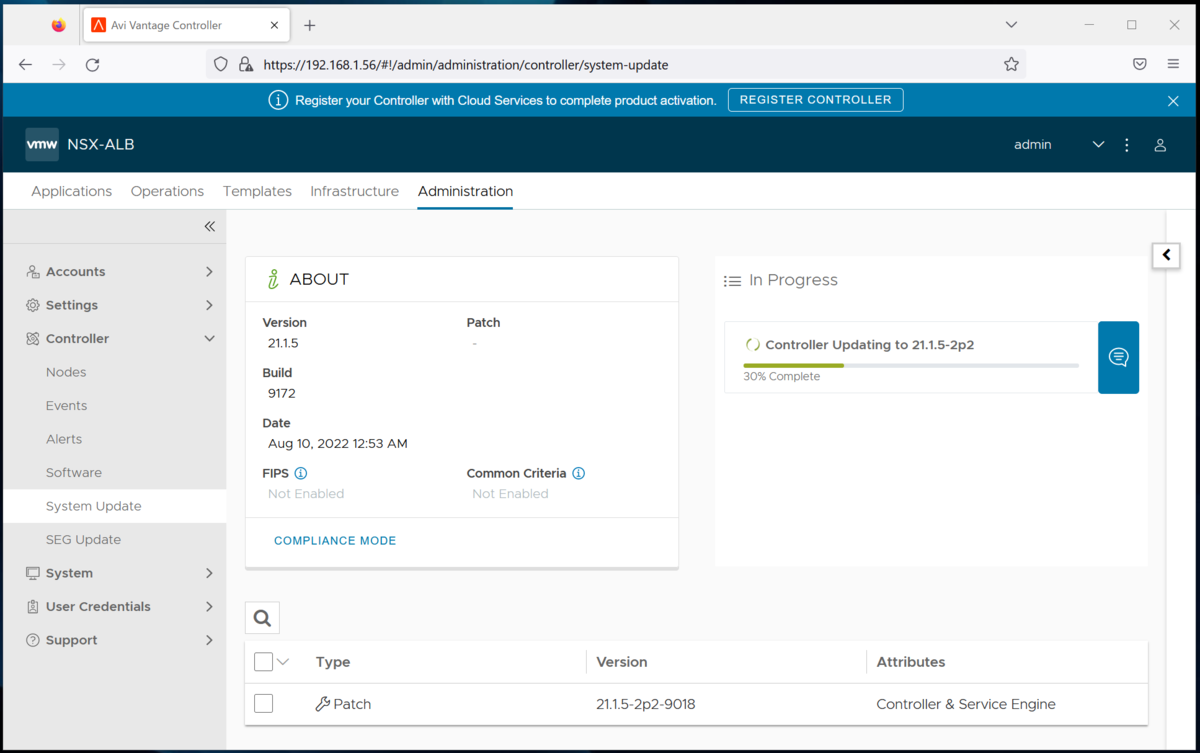
Task: Select the Avi Vantage Controller browser tab
Action: point(186,25)
